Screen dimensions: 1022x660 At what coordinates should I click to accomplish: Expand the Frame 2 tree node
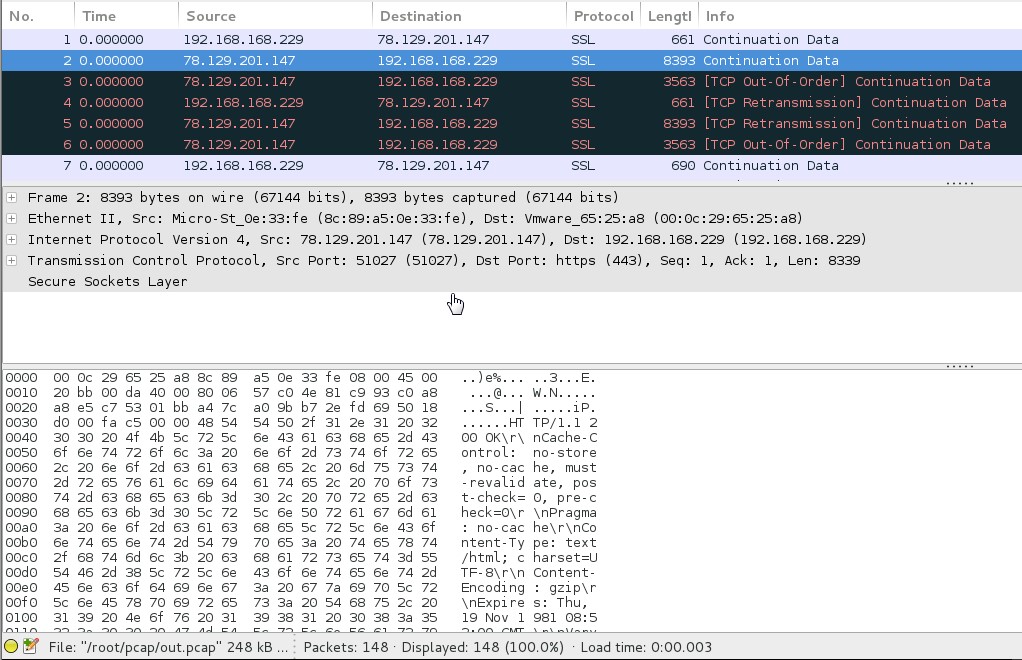(12, 197)
